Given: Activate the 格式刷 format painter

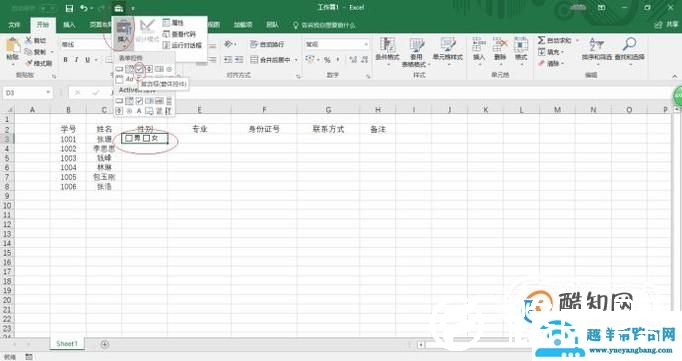Looking at the screenshot, I should click(39, 63).
